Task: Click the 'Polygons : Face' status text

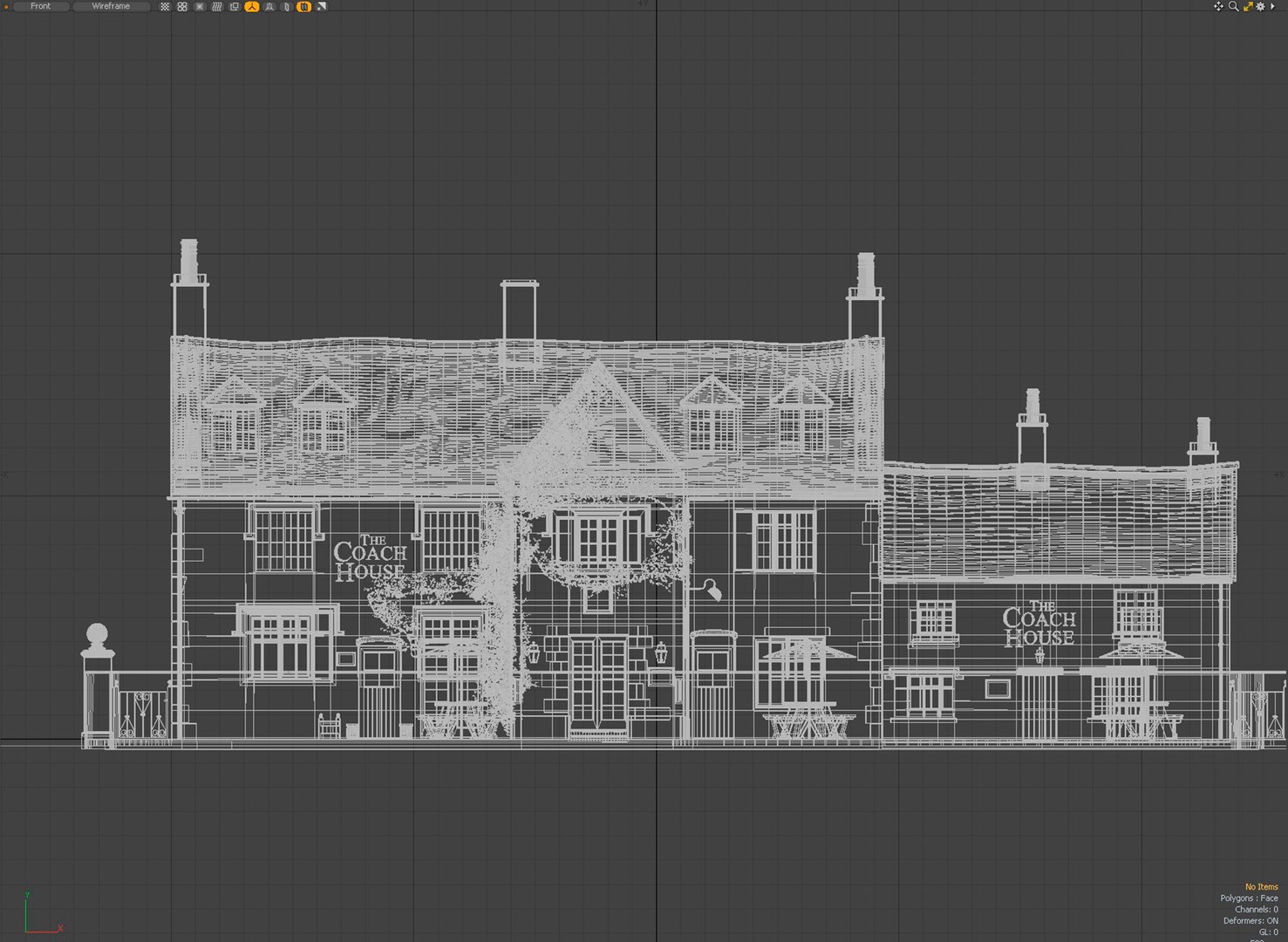Action: (1249, 898)
